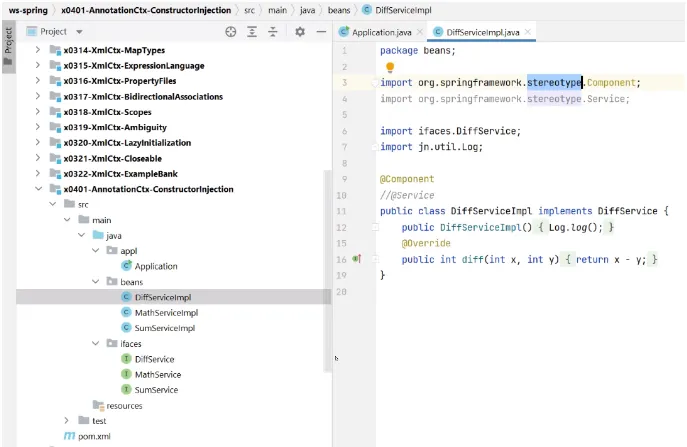Expand x0316-XmlCtx-PropertyFiles module
Viewport: 687px width, 447px height.
(x=38, y=81)
